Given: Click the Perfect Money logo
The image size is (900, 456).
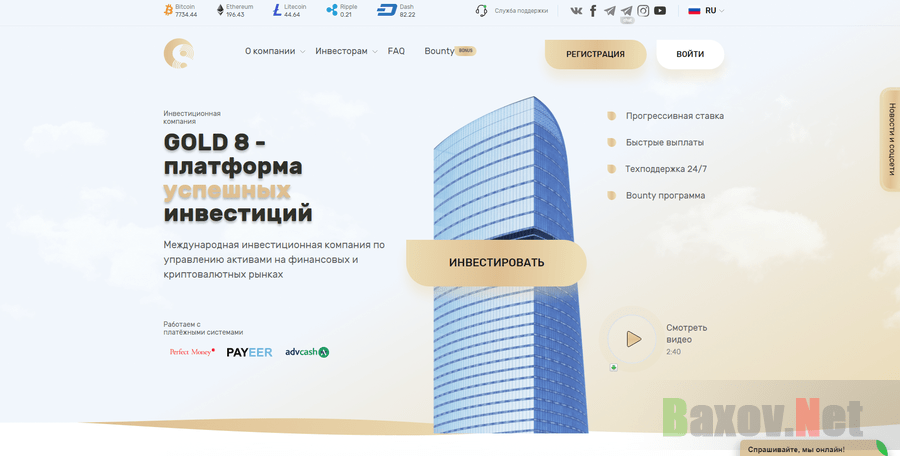Looking at the screenshot, I should tap(192, 352).
